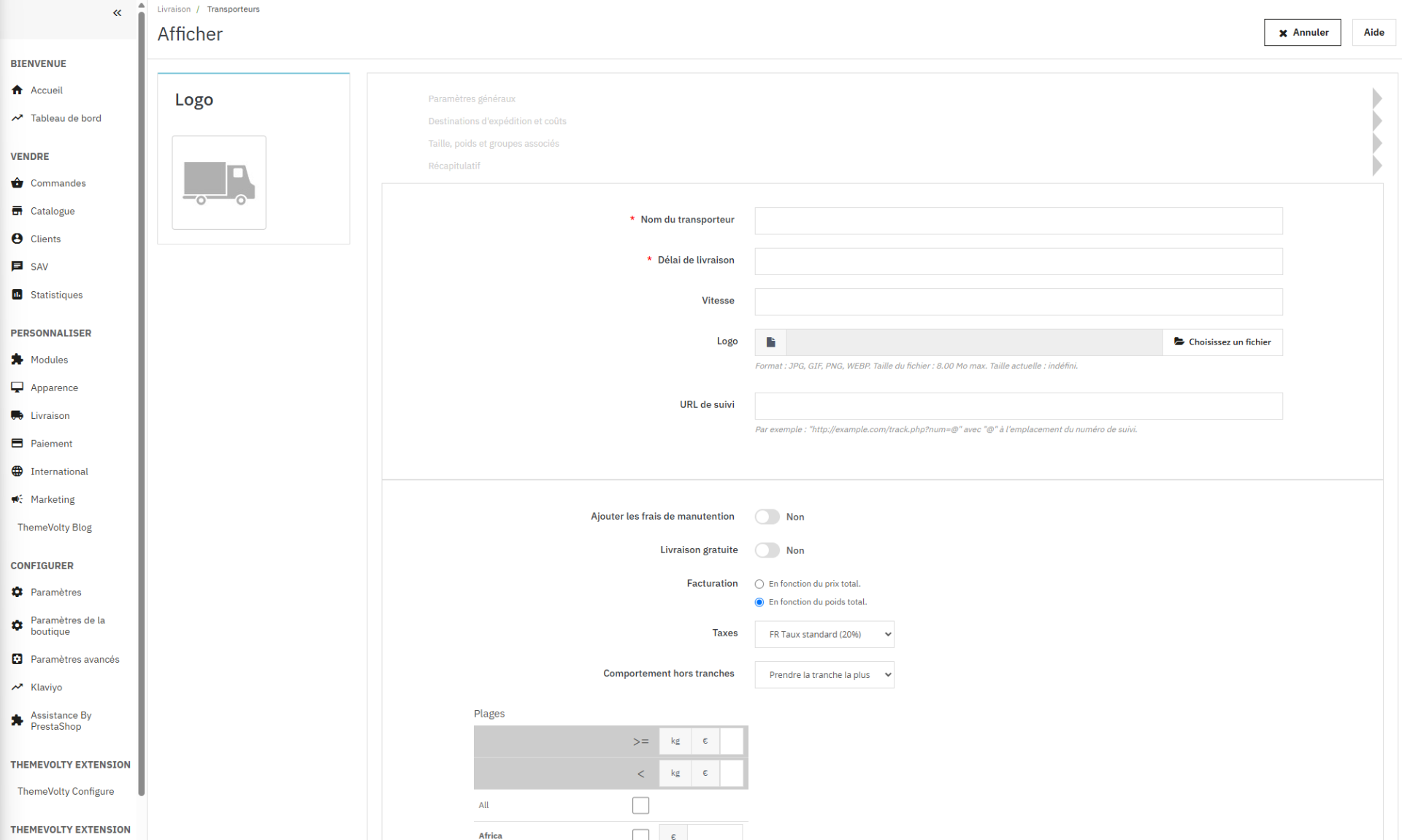Click the Catalogue store icon
This screenshot has height=840, width=1402.
click(18, 211)
